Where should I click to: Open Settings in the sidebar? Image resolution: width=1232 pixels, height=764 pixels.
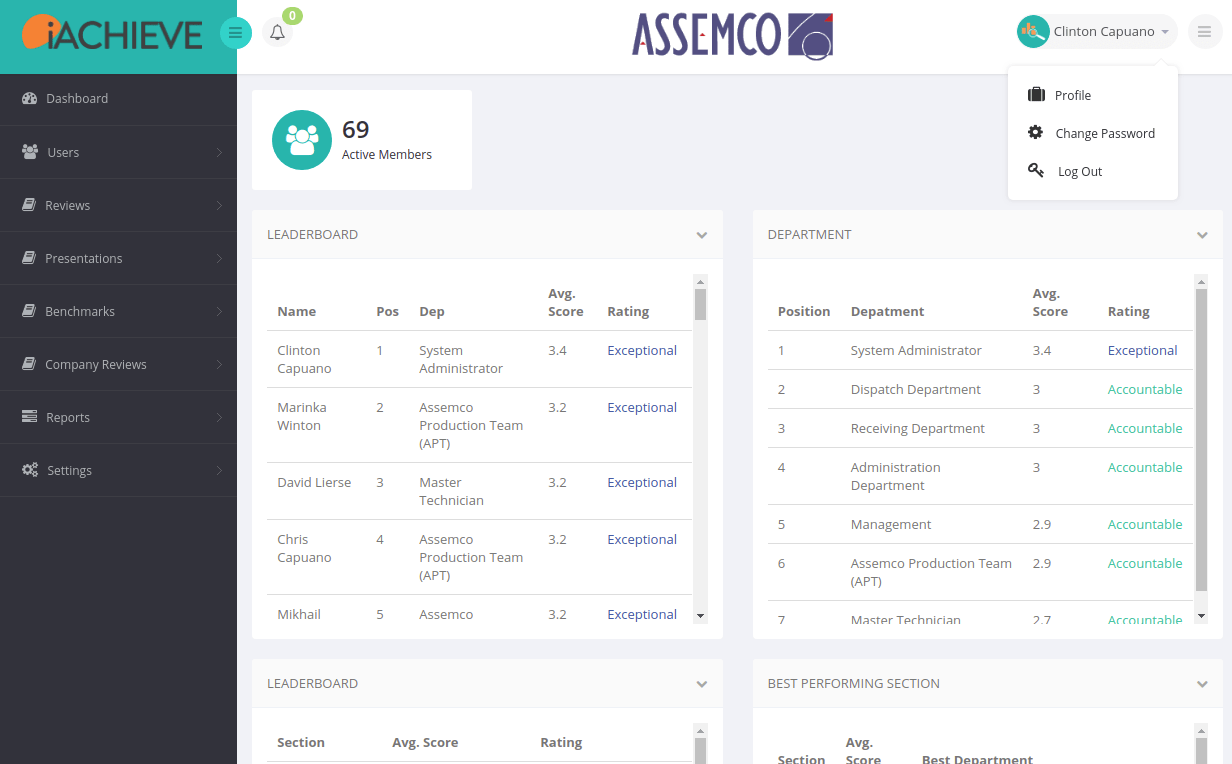coord(118,470)
